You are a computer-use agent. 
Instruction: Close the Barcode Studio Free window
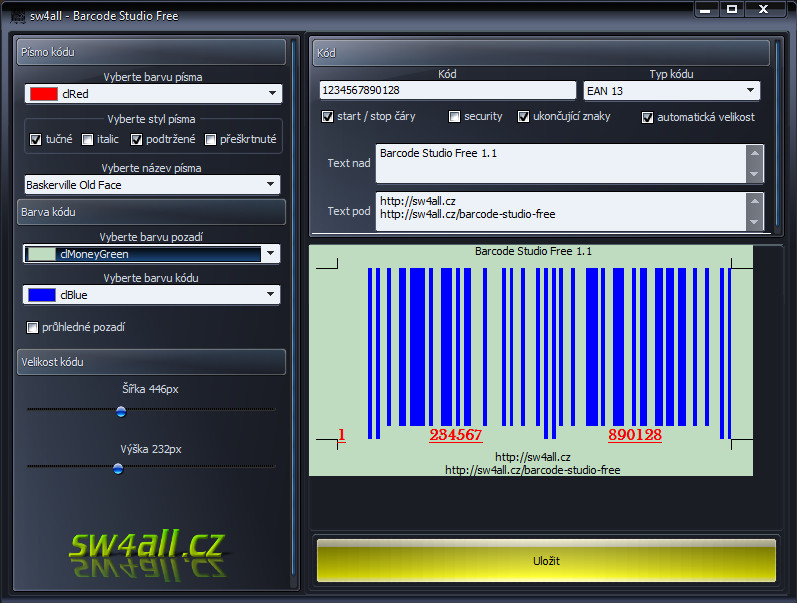pos(764,10)
